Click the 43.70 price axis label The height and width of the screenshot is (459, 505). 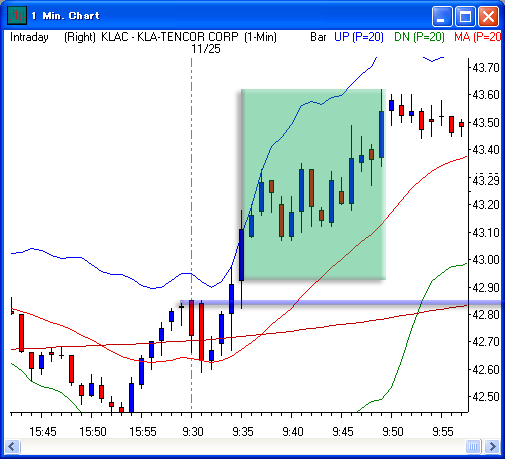click(486, 68)
